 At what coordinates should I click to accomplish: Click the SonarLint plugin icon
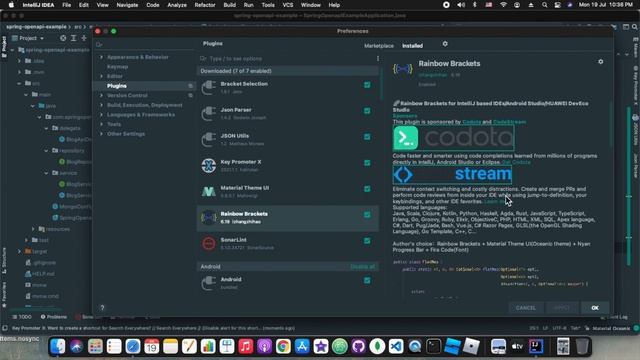pyautogui.click(x=209, y=243)
